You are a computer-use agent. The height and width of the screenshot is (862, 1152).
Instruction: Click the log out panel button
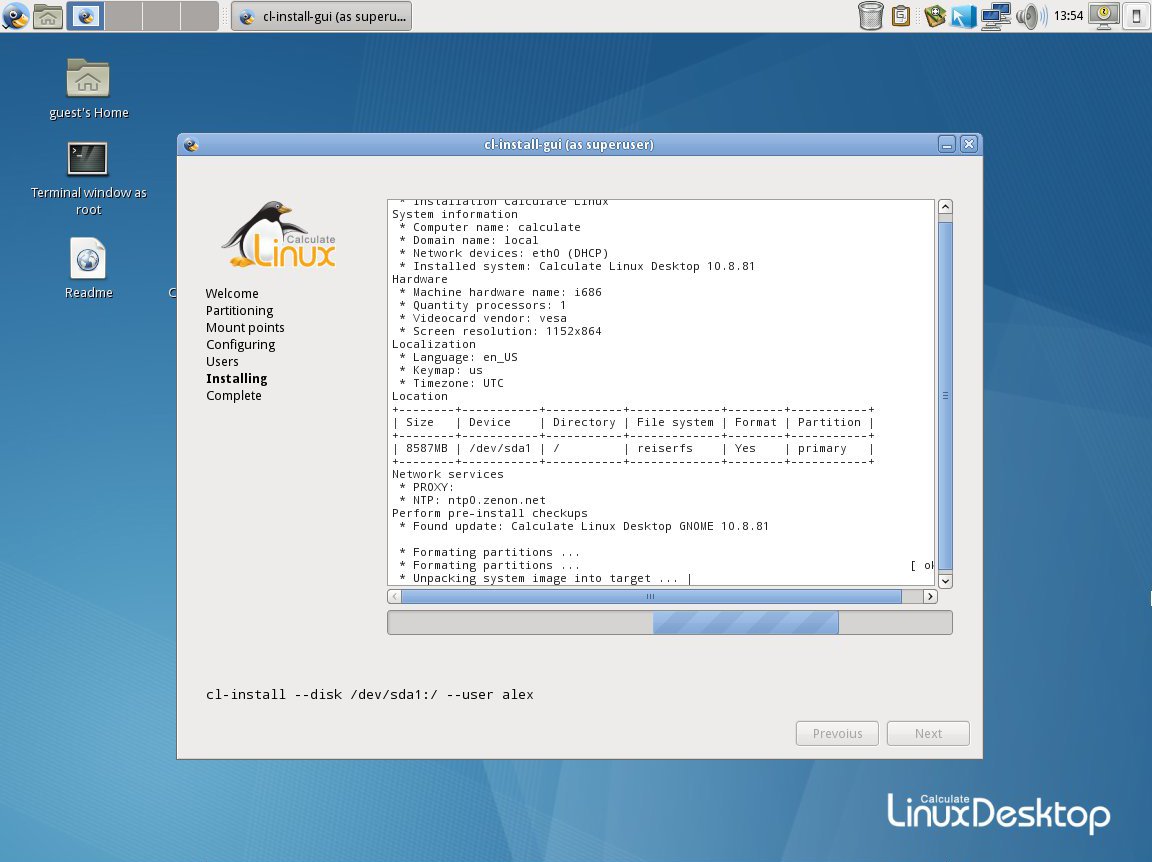(1136, 16)
